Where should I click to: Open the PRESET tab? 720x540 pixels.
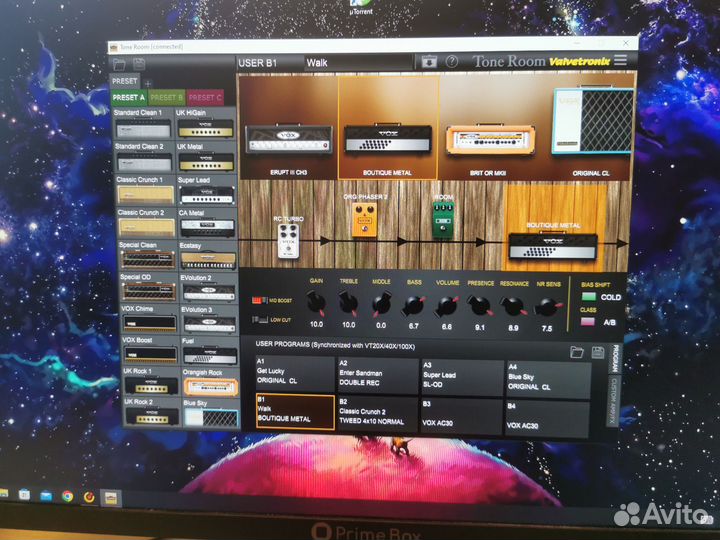(124, 81)
